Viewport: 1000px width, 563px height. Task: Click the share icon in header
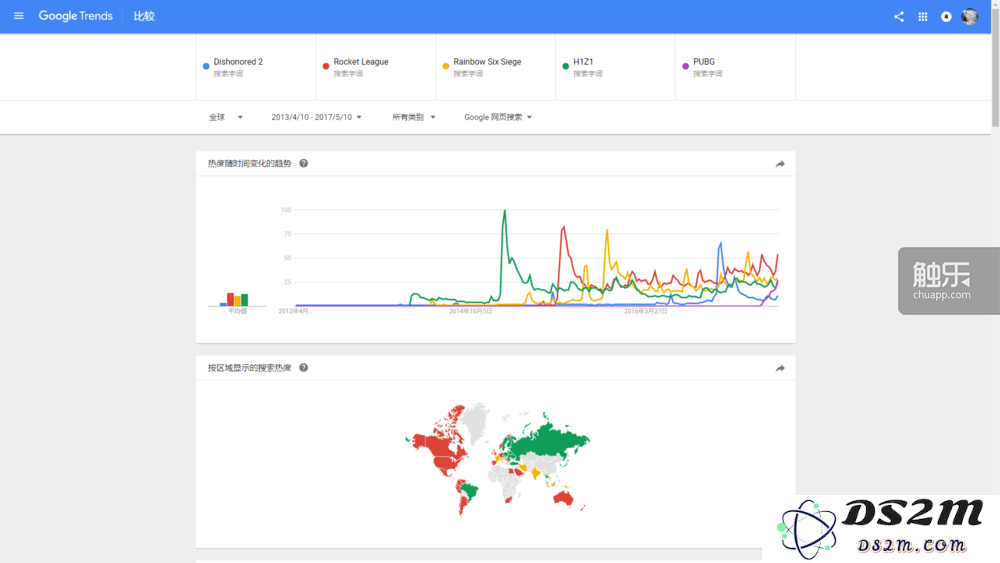(x=899, y=17)
